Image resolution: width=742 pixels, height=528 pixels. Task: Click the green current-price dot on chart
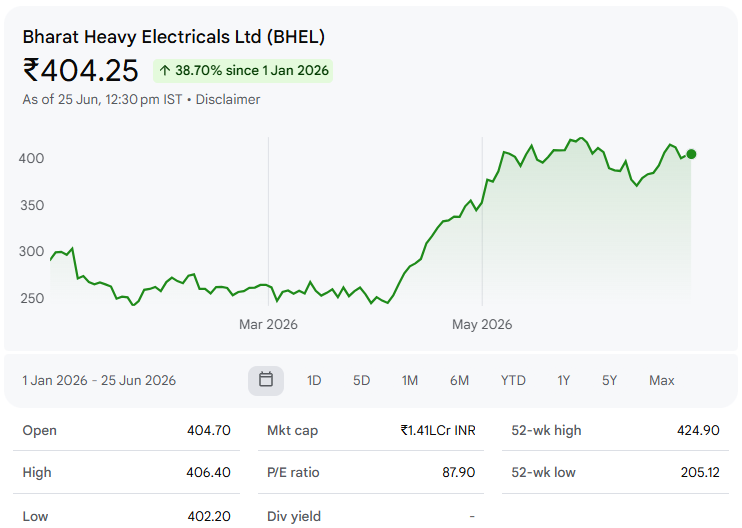(691, 154)
